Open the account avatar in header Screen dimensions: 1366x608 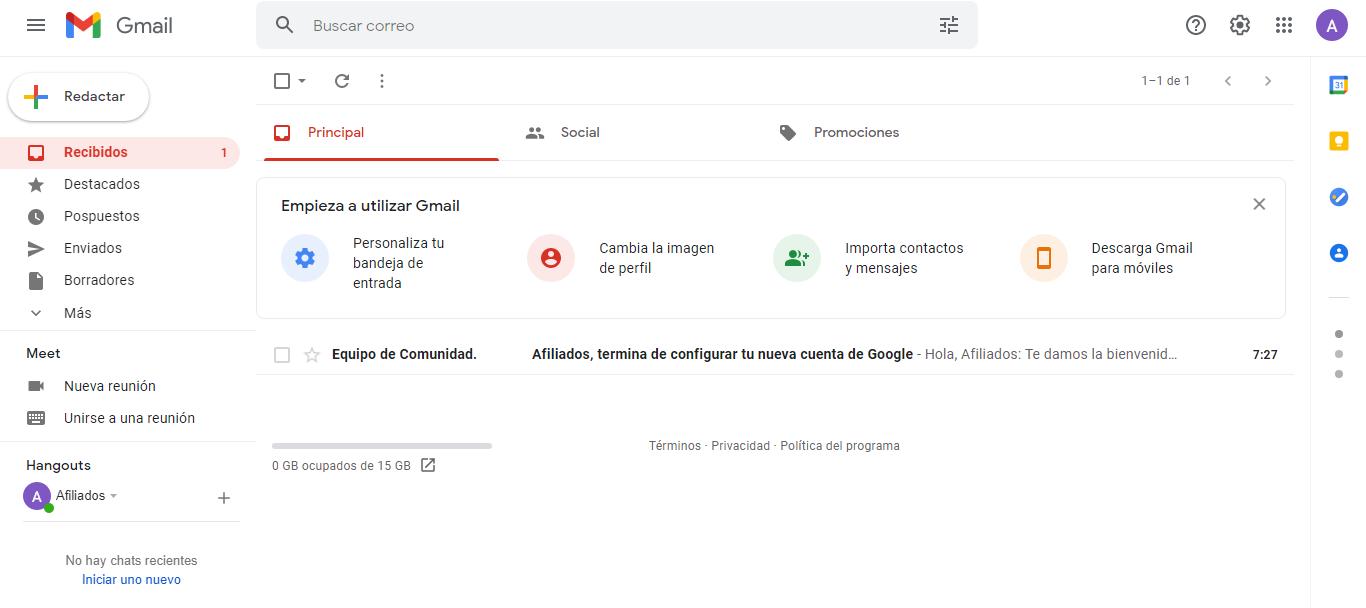(1332, 25)
